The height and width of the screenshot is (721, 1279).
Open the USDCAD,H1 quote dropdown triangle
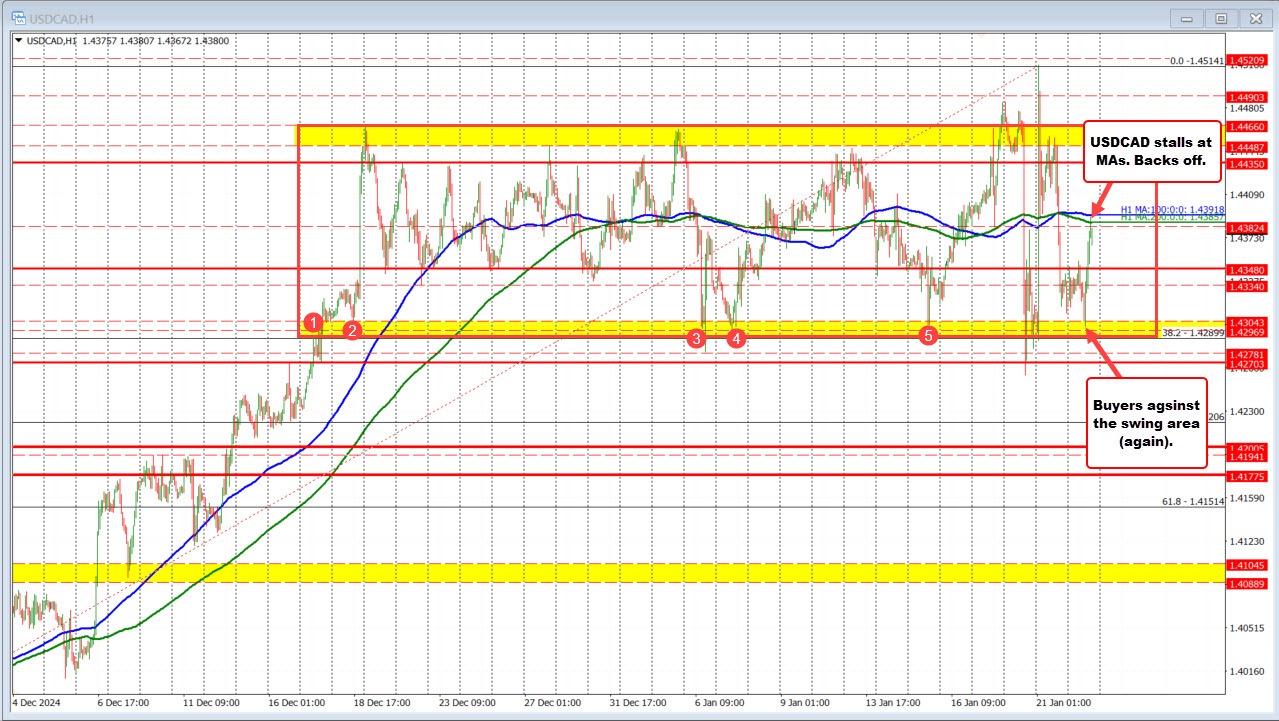coord(18,41)
